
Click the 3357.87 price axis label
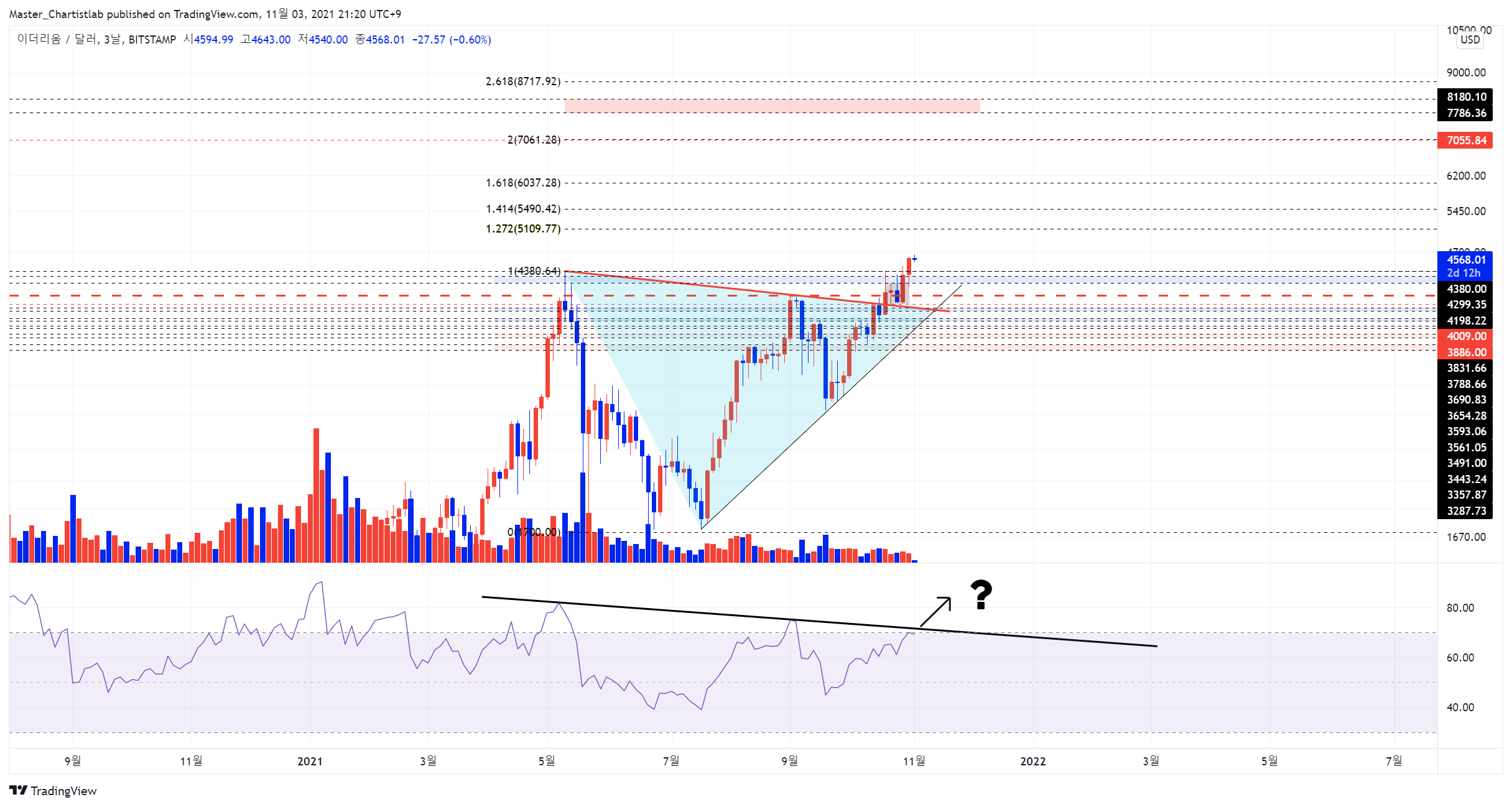[x=1465, y=495]
